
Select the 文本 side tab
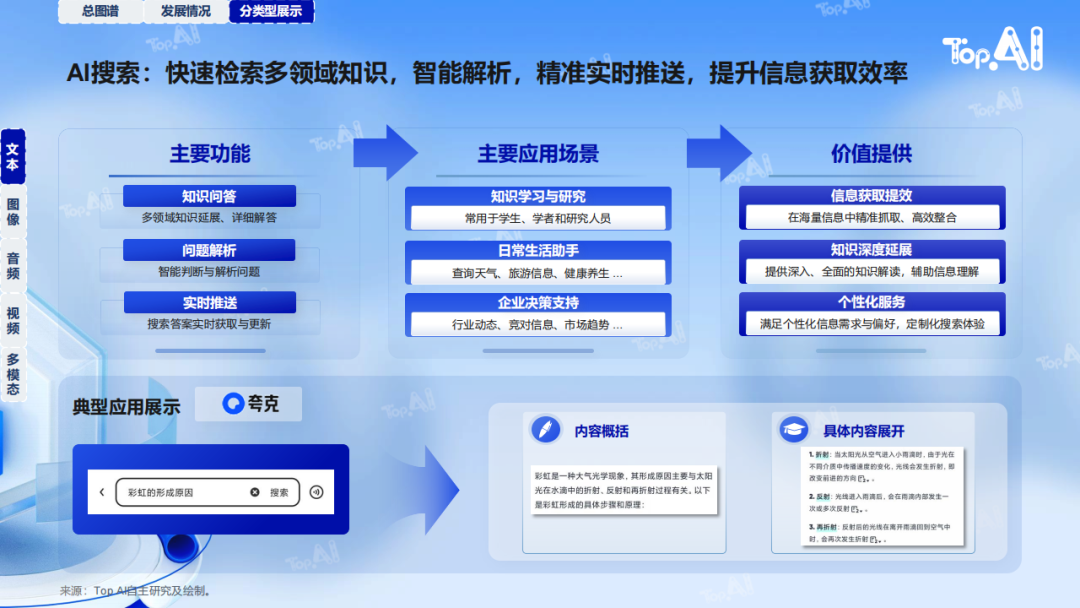[13, 156]
